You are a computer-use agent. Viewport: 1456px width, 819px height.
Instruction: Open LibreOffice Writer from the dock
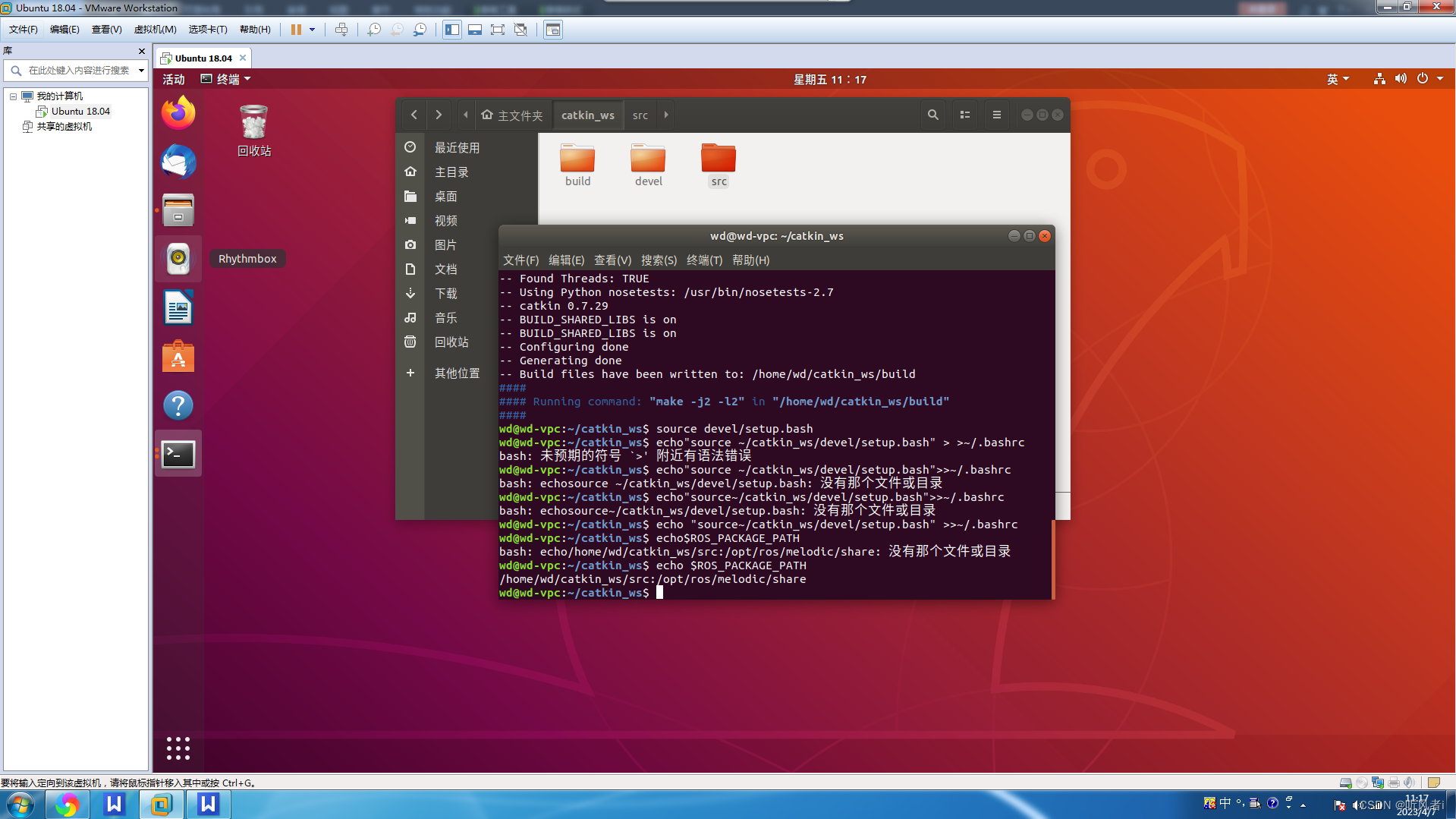(x=178, y=307)
